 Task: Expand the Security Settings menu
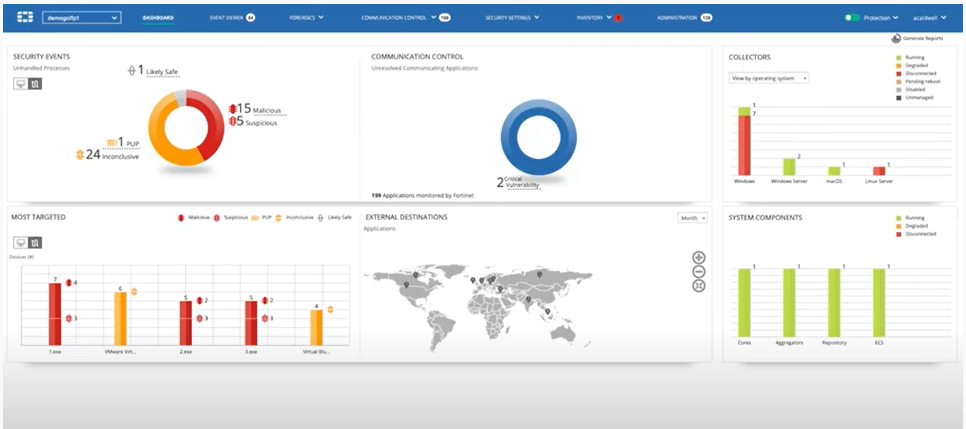pyautogui.click(x=512, y=18)
